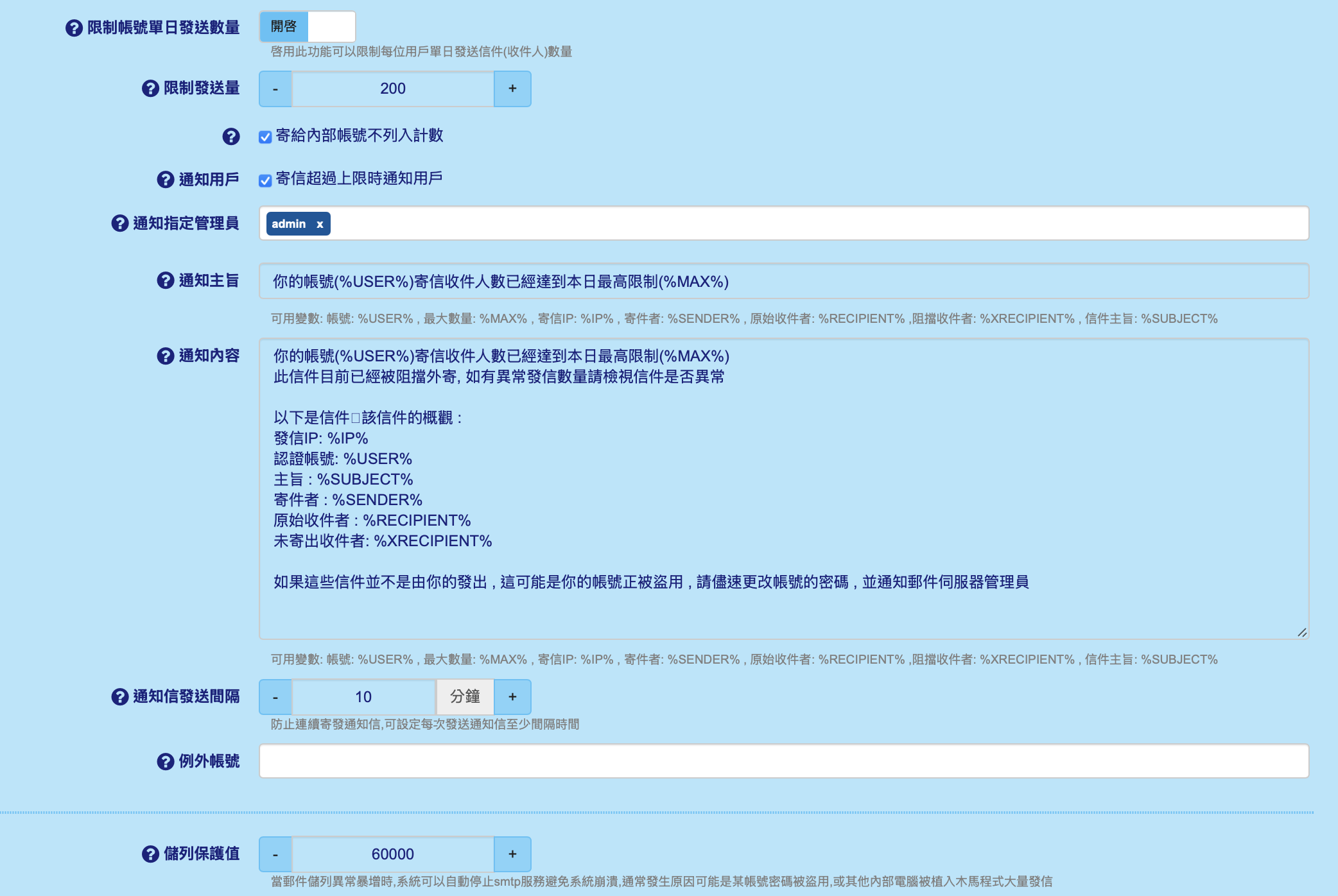
Task: Toggle the 開啟 daily send limit switch
Action: (x=307, y=27)
